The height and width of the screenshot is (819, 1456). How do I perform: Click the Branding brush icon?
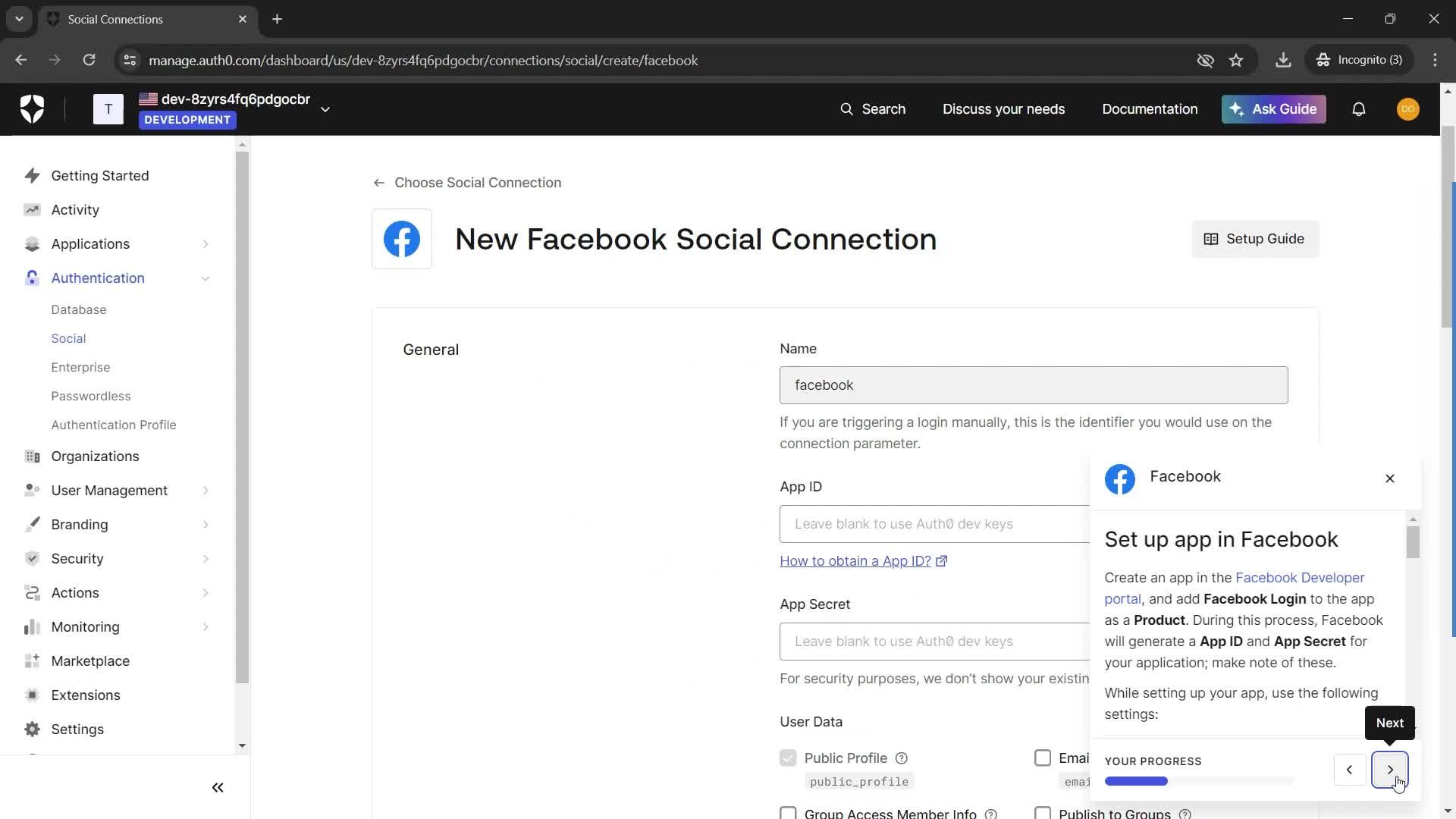(32, 525)
